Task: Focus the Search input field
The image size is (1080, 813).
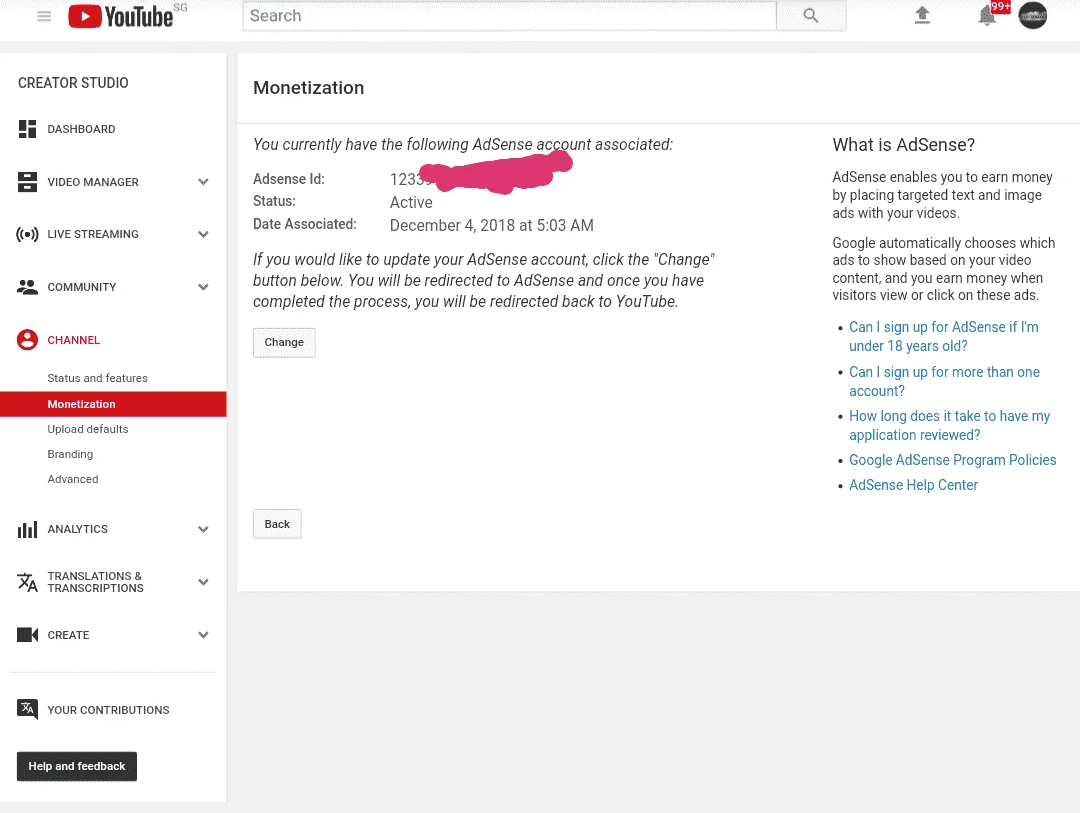Action: [x=510, y=16]
